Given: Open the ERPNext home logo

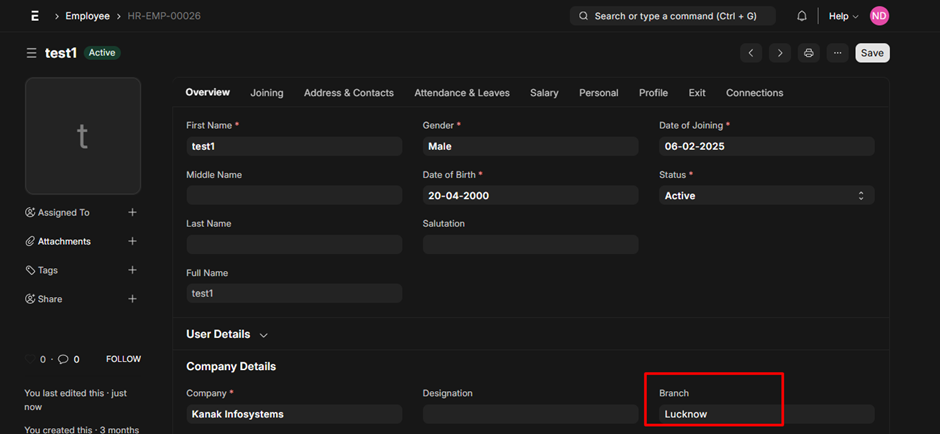Looking at the screenshot, I should [x=35, y=16].
